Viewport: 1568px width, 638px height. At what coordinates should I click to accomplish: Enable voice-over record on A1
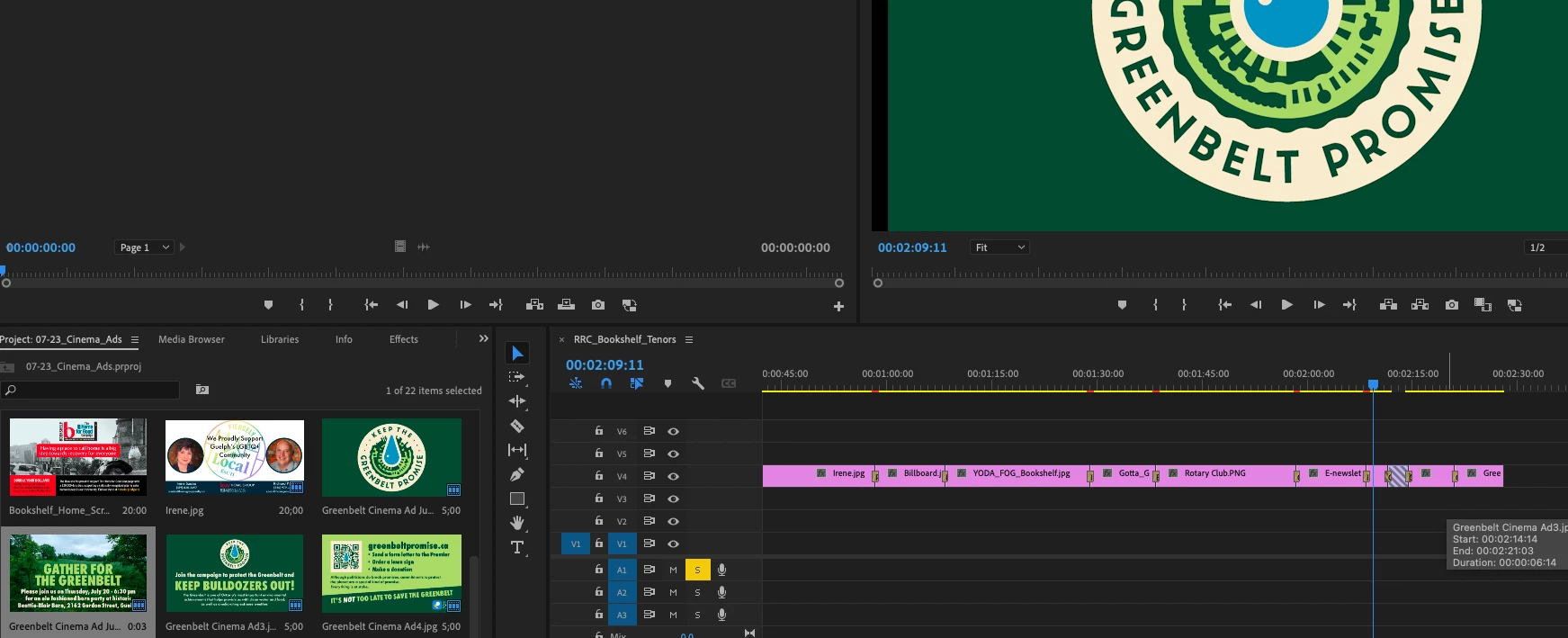point(721,570)
